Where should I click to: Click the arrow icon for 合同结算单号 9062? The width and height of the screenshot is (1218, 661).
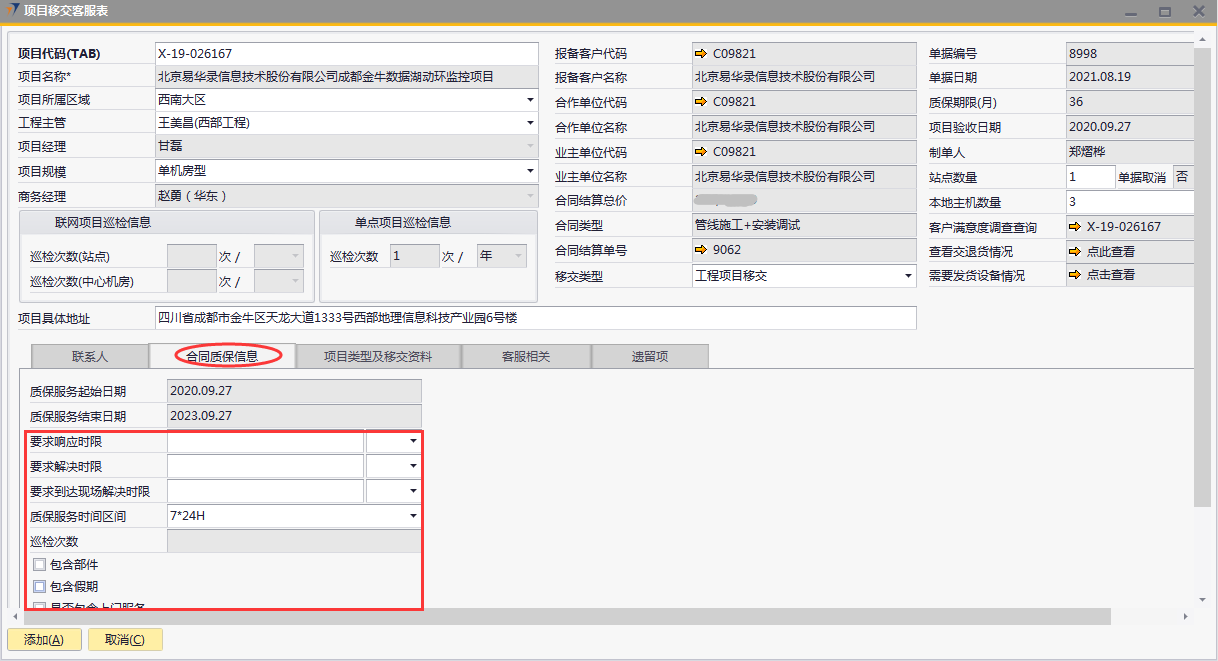click(x=701, y=250)
